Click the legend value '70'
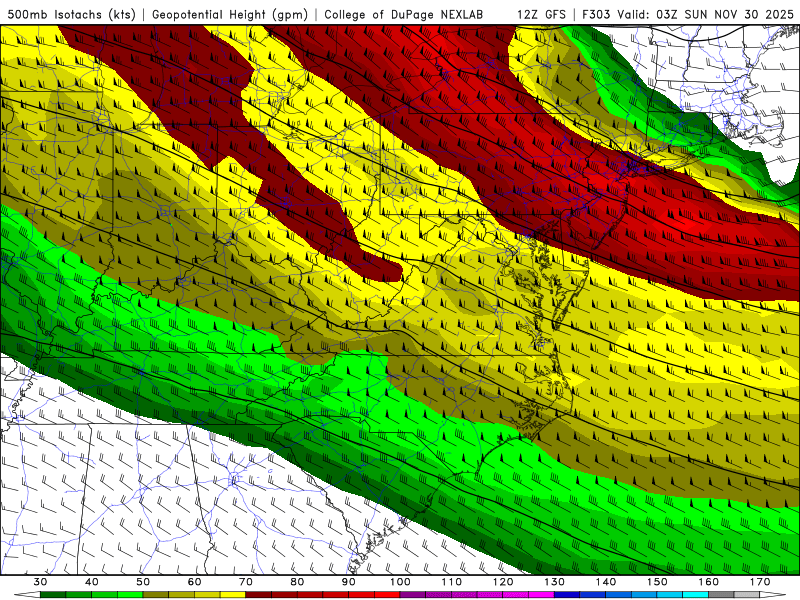Image resolution: width=800 pixels, height=600 pixels. click(246, 582)
